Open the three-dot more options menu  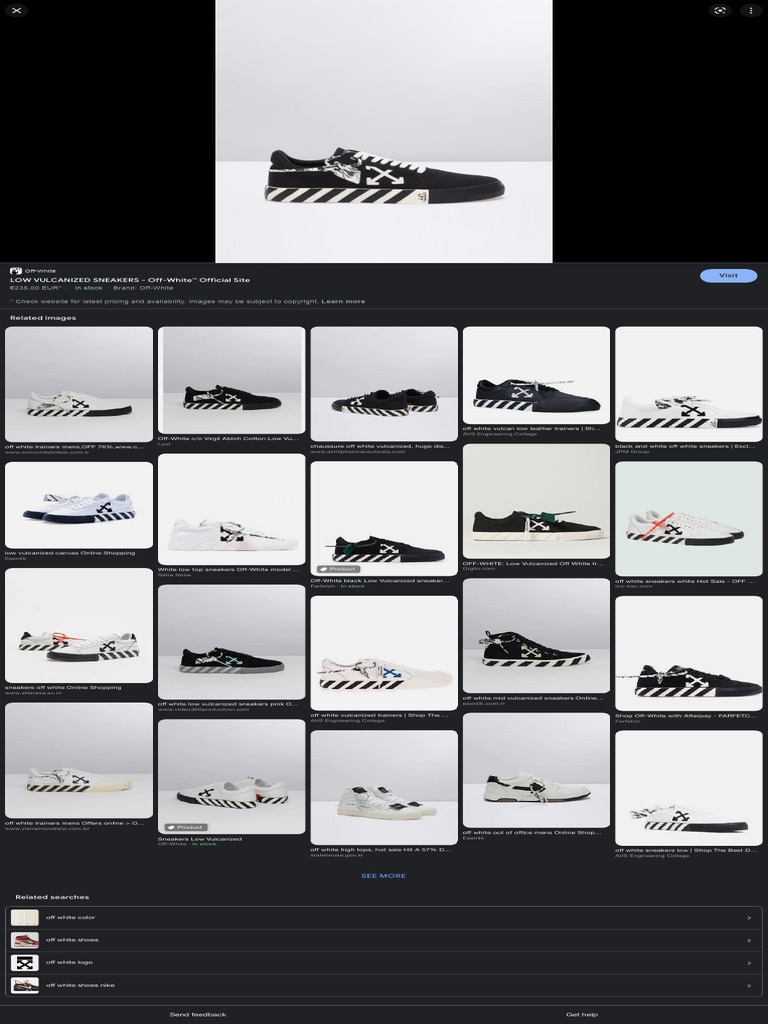[750, 10]
